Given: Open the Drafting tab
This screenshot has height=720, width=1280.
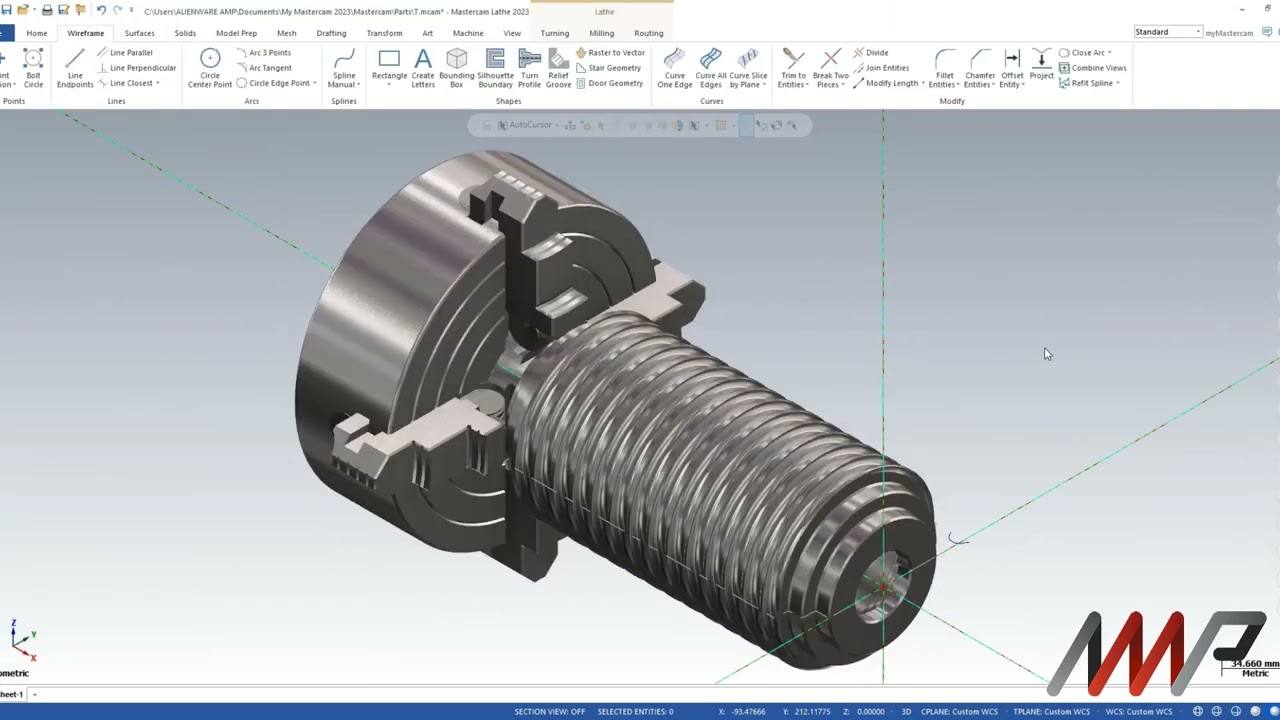Looking at the screenshot, I should (x=331, y=33).
